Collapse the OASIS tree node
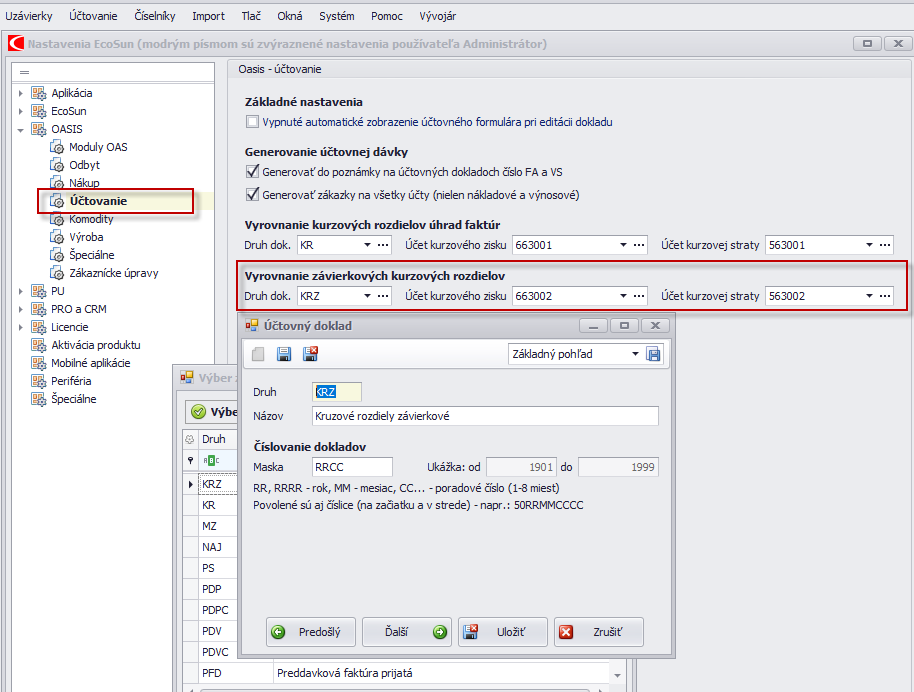The image size is (914, 692). click(x=20, y=129)
